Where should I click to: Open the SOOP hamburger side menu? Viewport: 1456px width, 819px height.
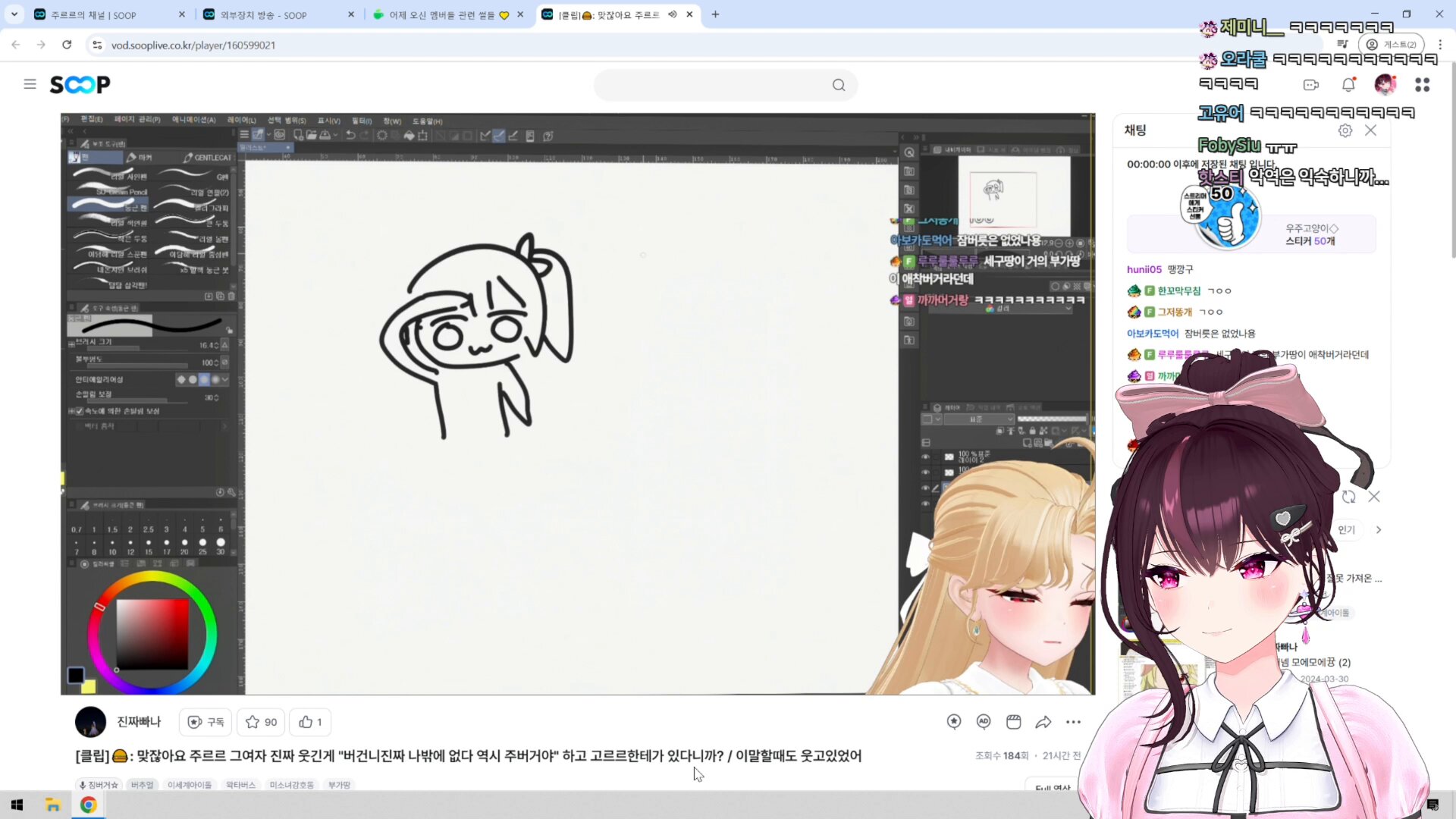coord(30,84)
